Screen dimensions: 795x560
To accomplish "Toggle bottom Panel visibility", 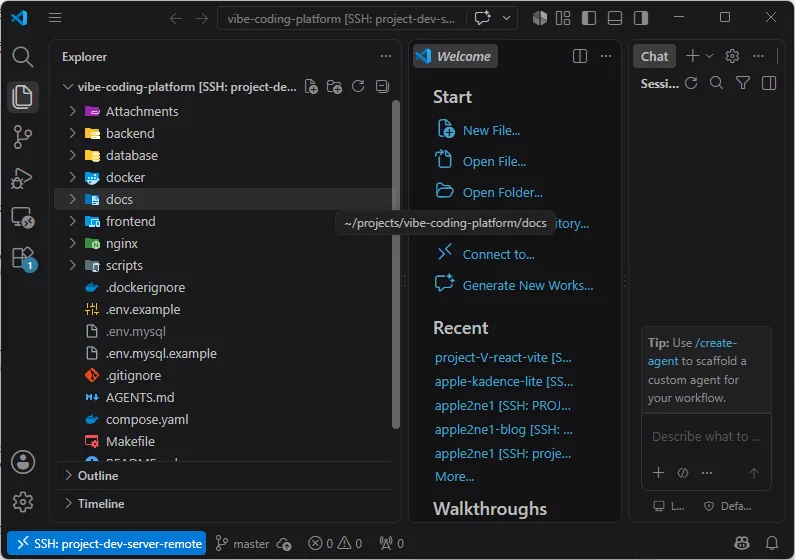I will (x=615, y=18).
